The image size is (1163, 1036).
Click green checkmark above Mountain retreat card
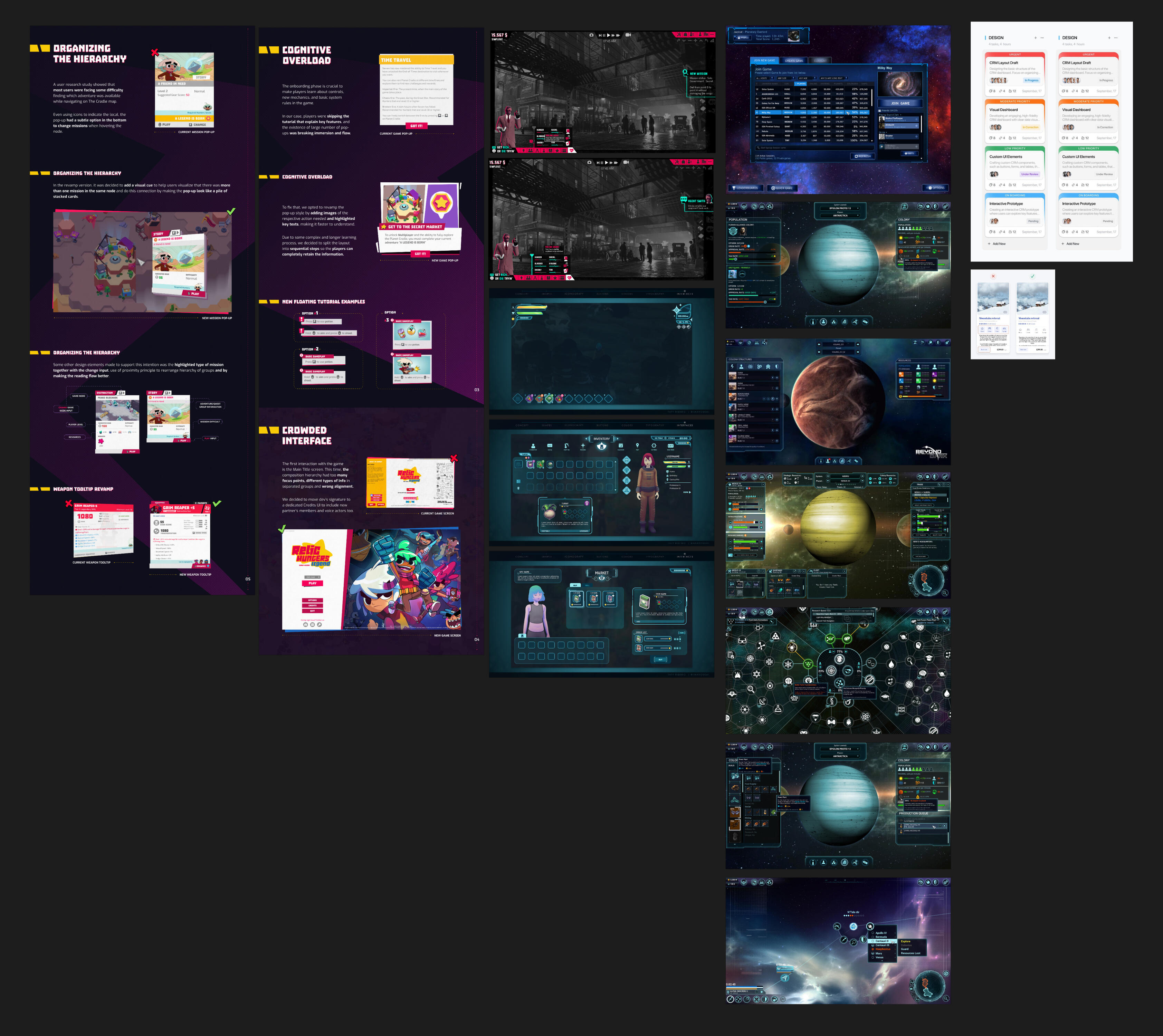(x=1033, y=276)
